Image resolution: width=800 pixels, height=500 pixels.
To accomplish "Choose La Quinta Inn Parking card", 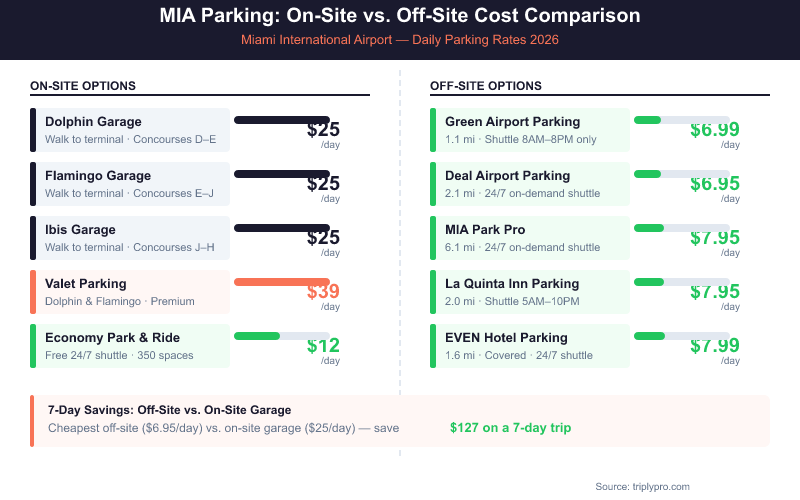I will [x=530, y=292].
